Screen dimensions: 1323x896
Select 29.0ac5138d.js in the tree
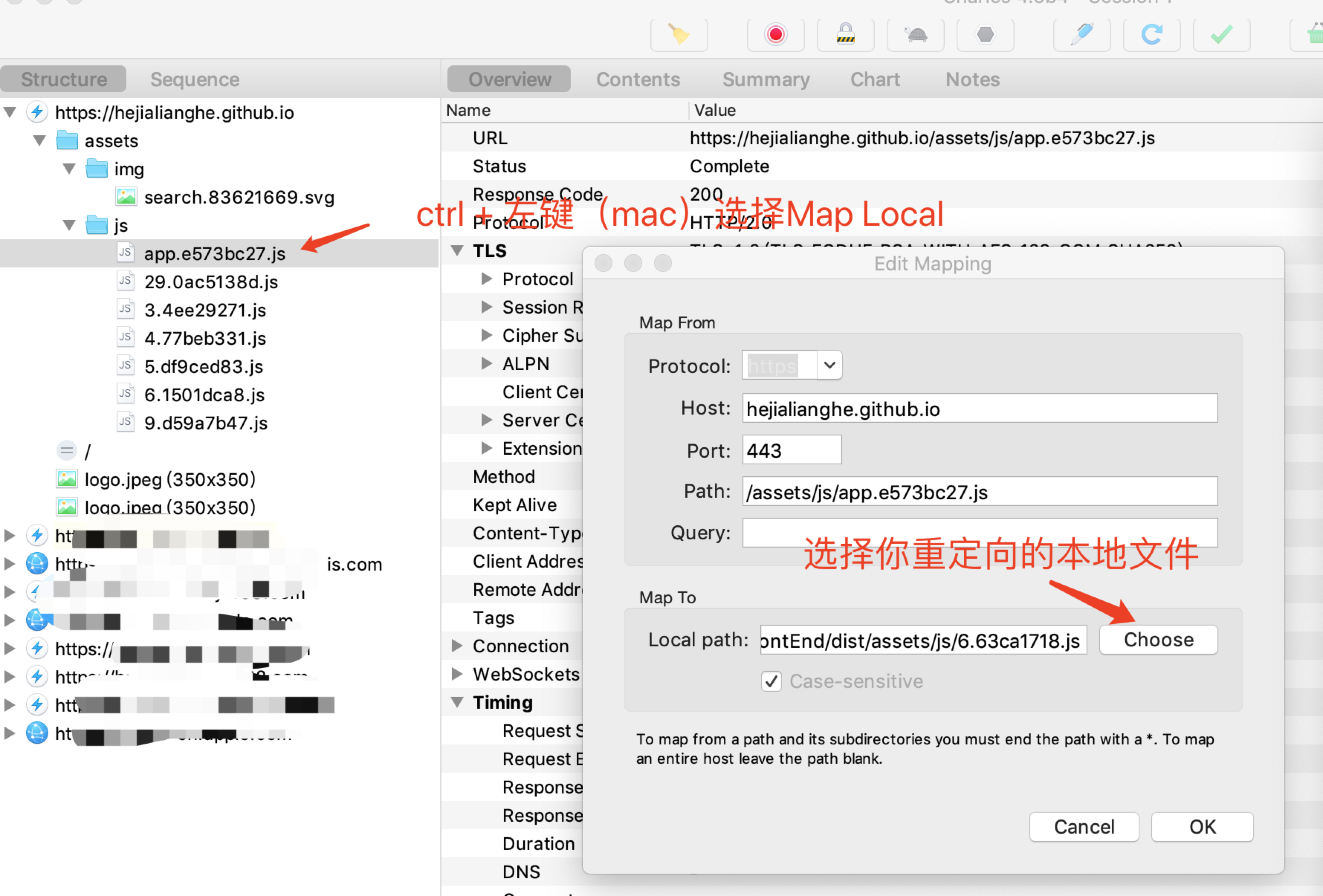[211, 282]
